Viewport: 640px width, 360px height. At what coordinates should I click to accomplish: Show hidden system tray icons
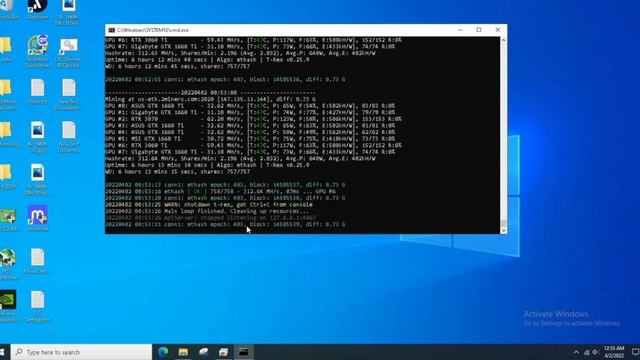click(x=576, y=352)
